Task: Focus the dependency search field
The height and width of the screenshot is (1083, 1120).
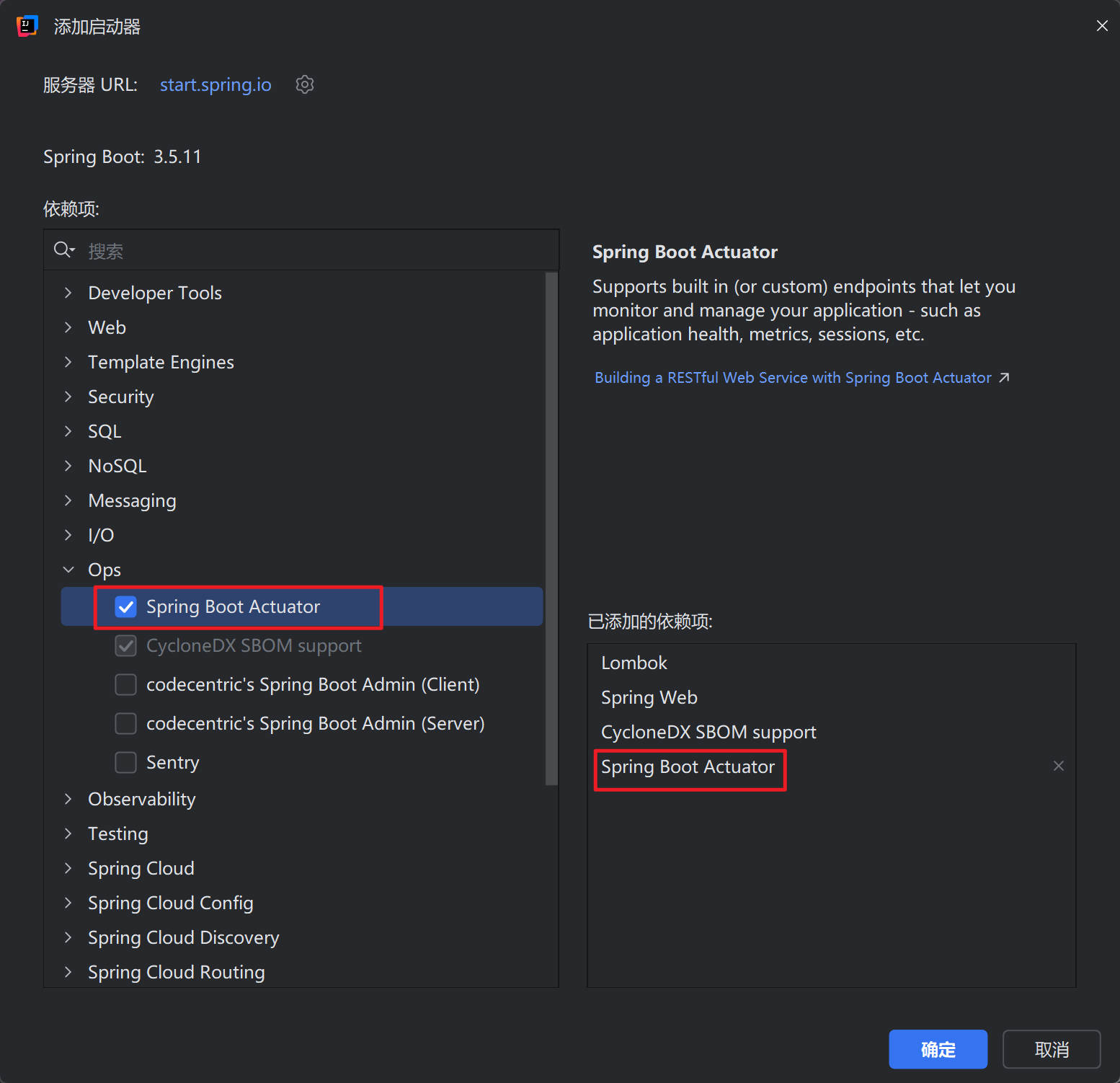Action: pos(317,251)
